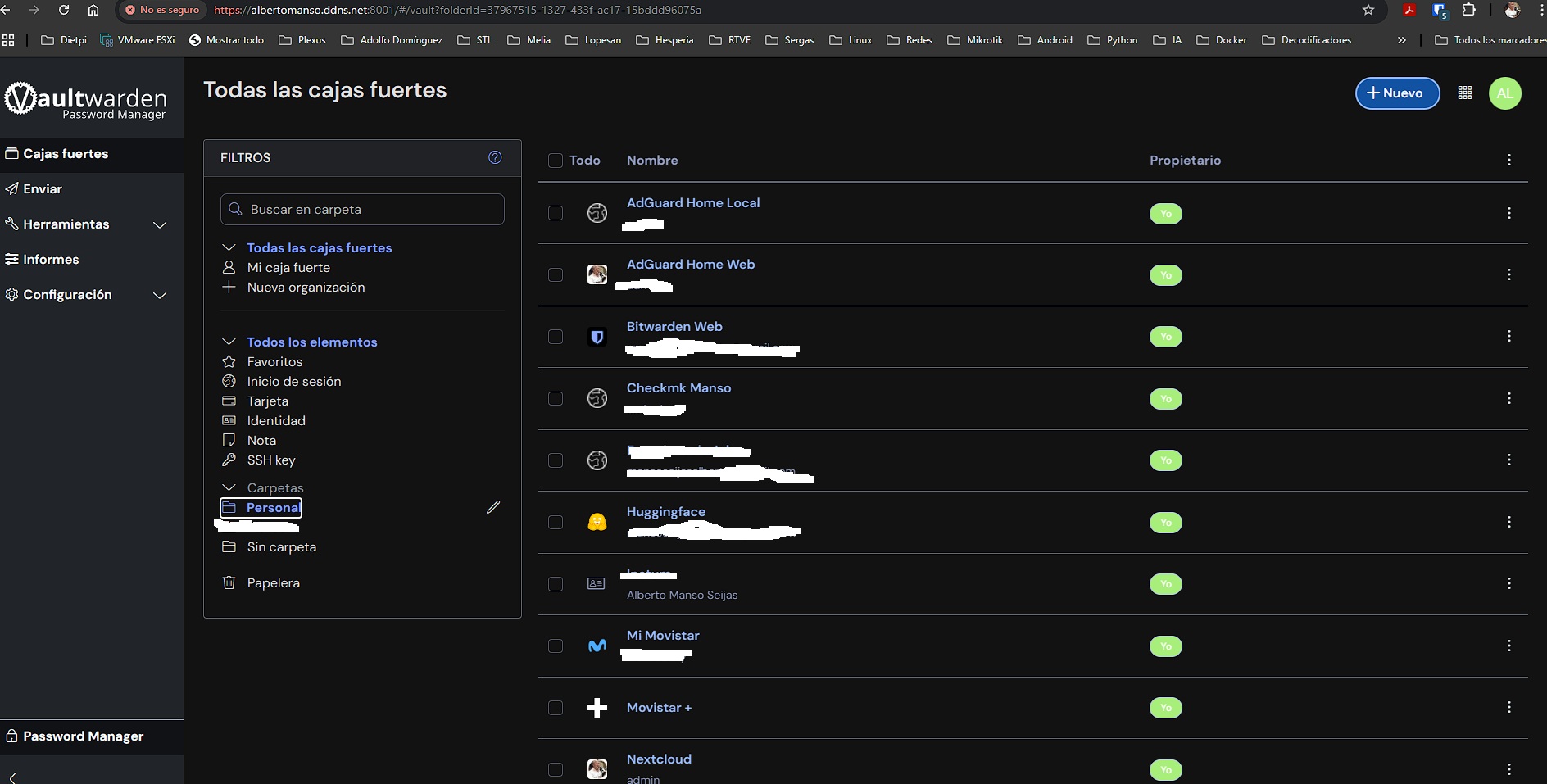The height and width of the screenshot is (784, 1547).
Task: Collapse the sidebar with the bottom chevron
Action: 12,777
